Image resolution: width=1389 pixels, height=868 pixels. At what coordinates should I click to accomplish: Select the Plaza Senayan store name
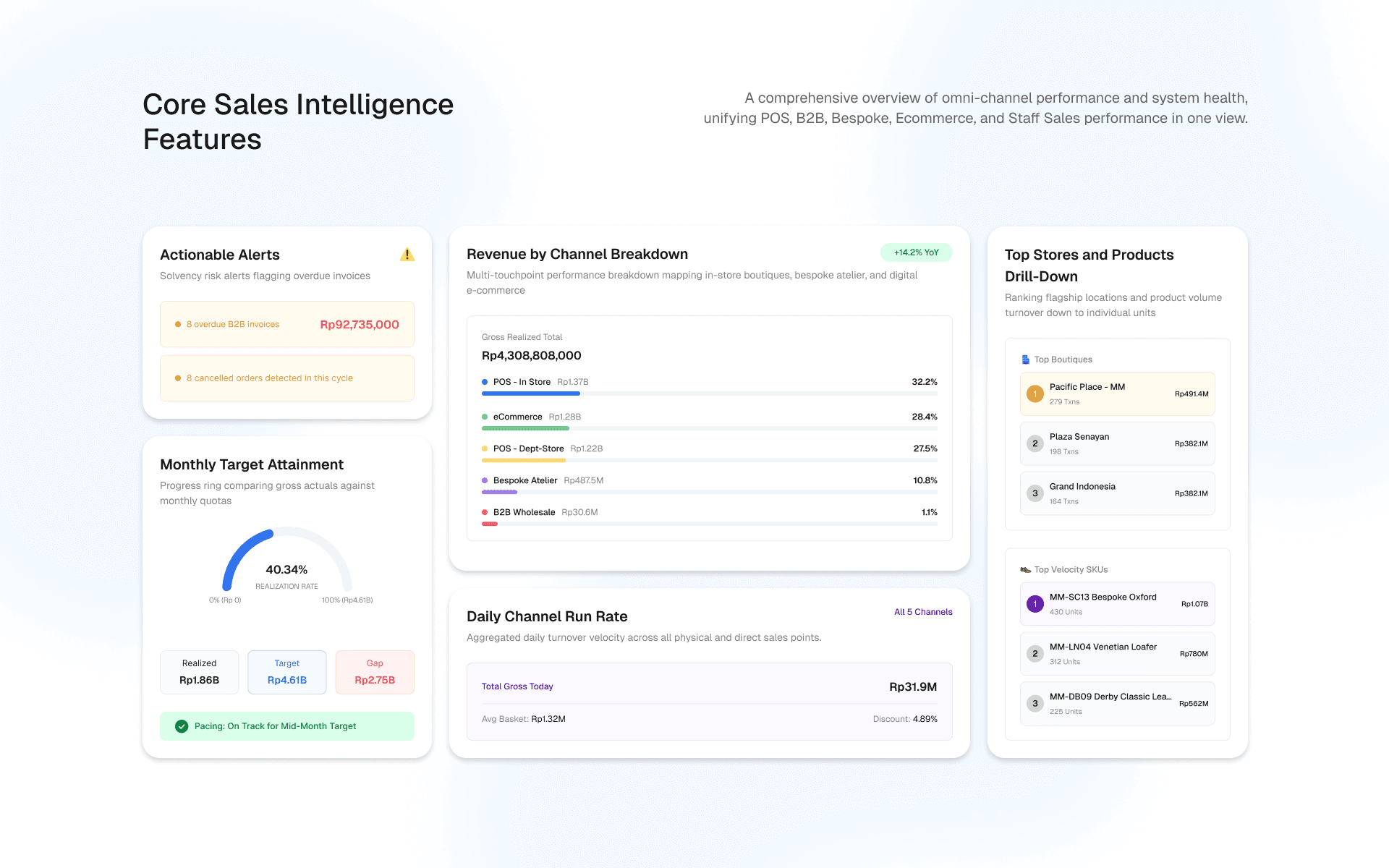(x=1079, y=437)
